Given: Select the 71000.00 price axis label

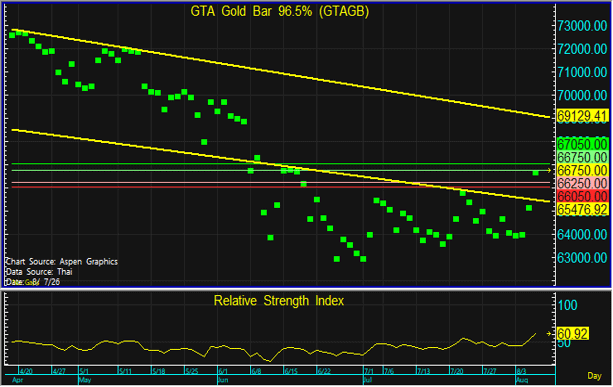Looking at the screenshot, I should [582, 72].
